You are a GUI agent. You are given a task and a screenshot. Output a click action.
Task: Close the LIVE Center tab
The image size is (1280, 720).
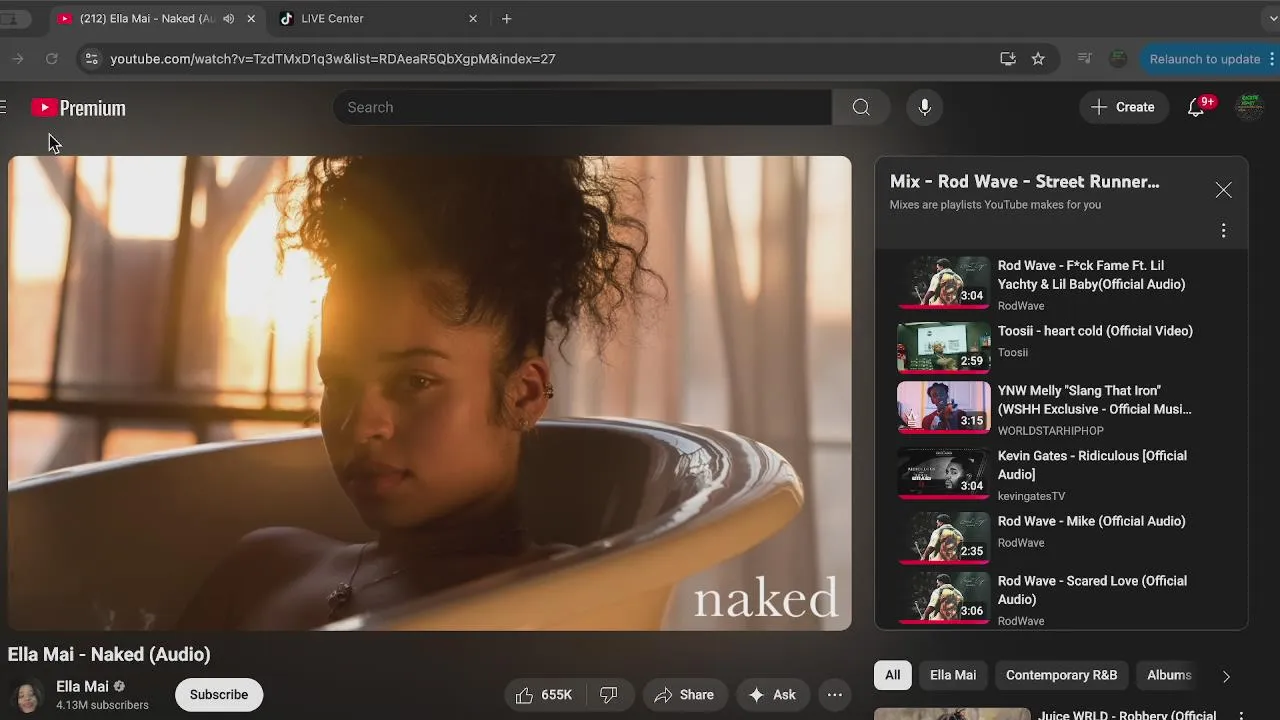[473, 18]
